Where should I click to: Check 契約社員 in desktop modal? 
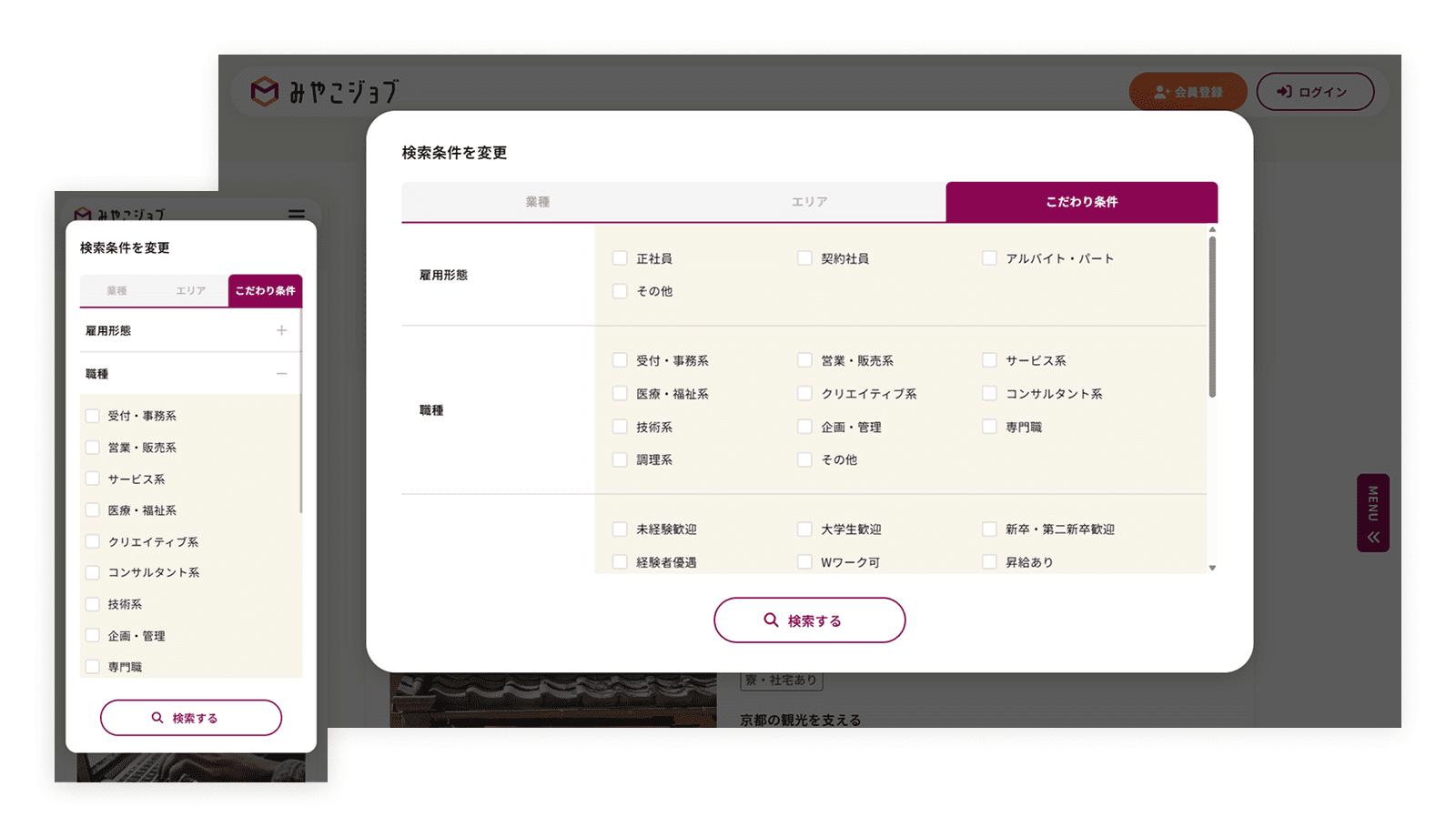tap(804, 258)
